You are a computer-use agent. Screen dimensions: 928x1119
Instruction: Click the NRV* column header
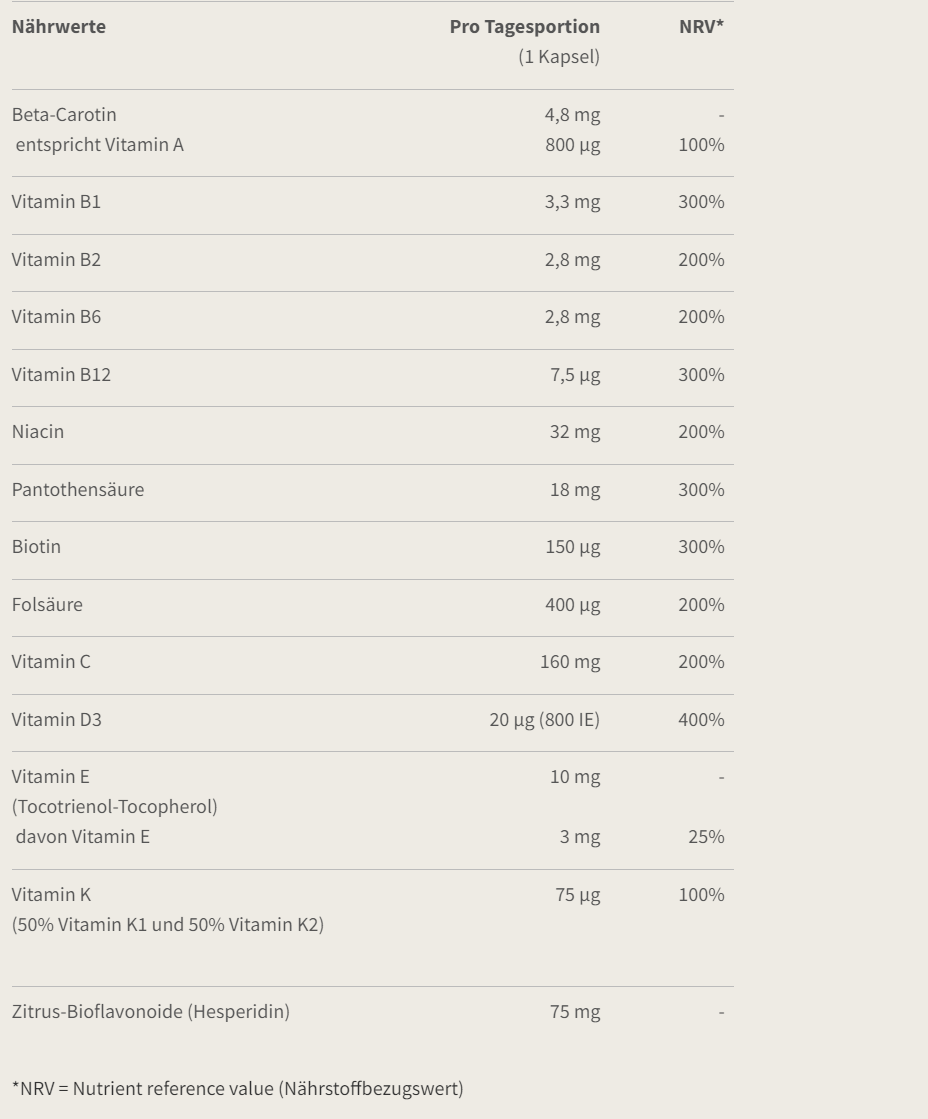701,26
